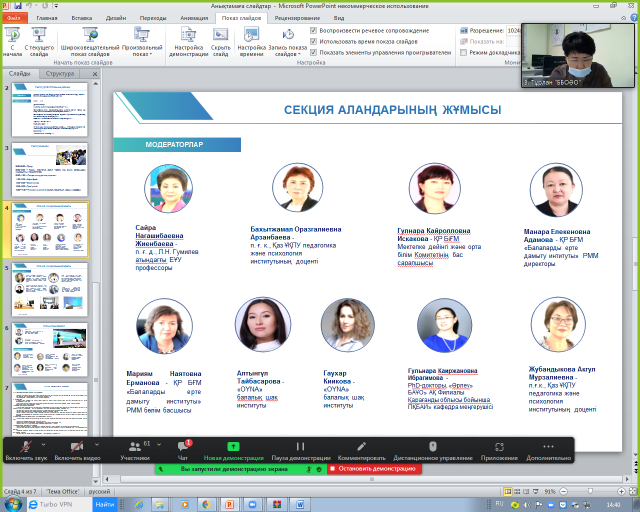Open Windows Start button
The width and height of the screenshot is (640, 512).
pos(12,504)
